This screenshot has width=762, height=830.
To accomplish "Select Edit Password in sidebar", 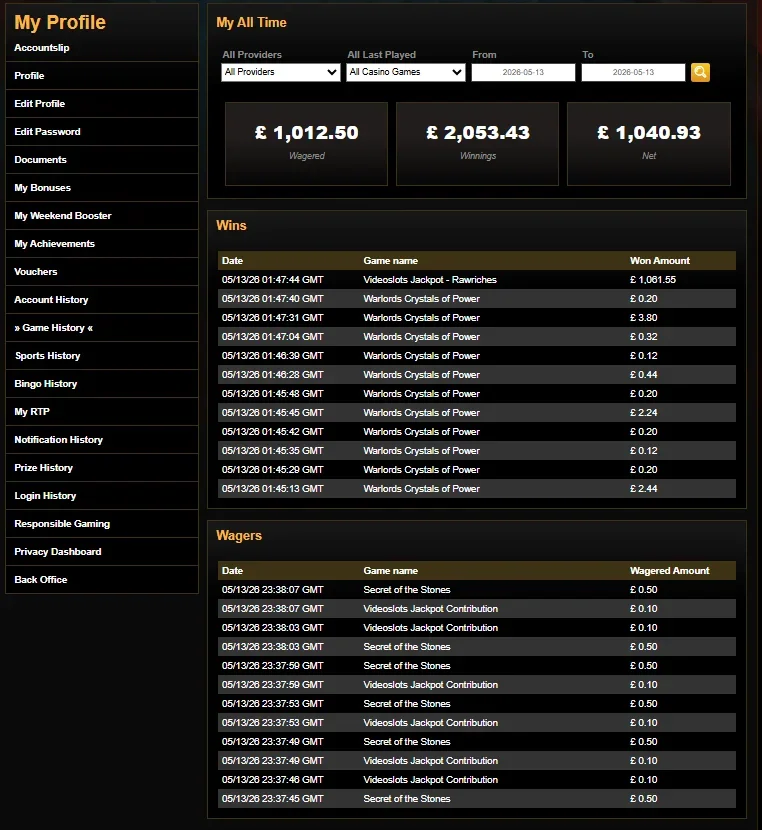I will 102,132.
